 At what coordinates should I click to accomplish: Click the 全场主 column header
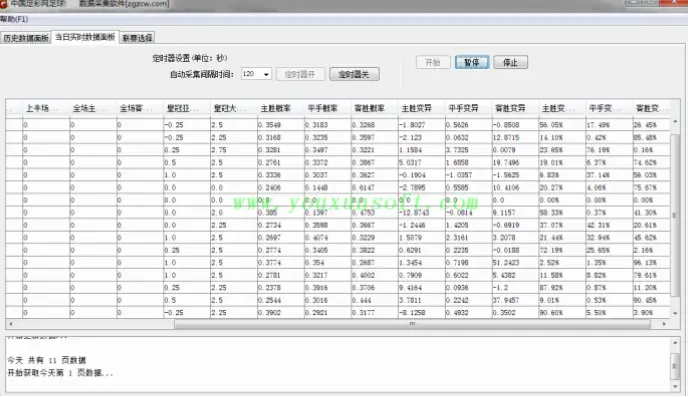point(93,108)
